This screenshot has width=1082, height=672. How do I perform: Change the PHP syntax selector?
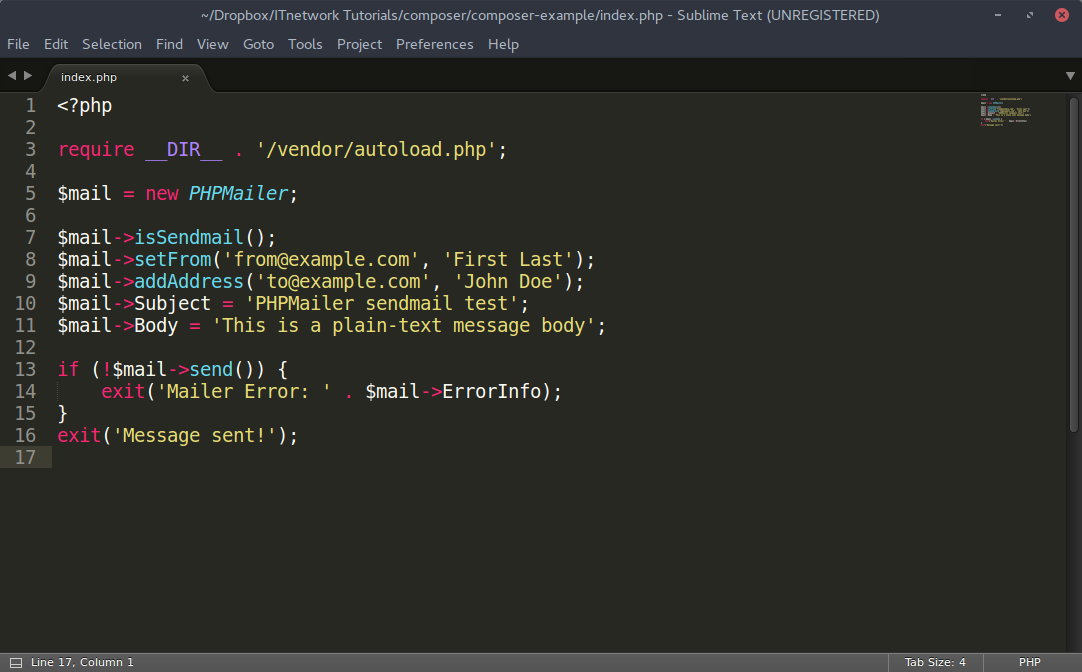click(x=1030, y=662)
